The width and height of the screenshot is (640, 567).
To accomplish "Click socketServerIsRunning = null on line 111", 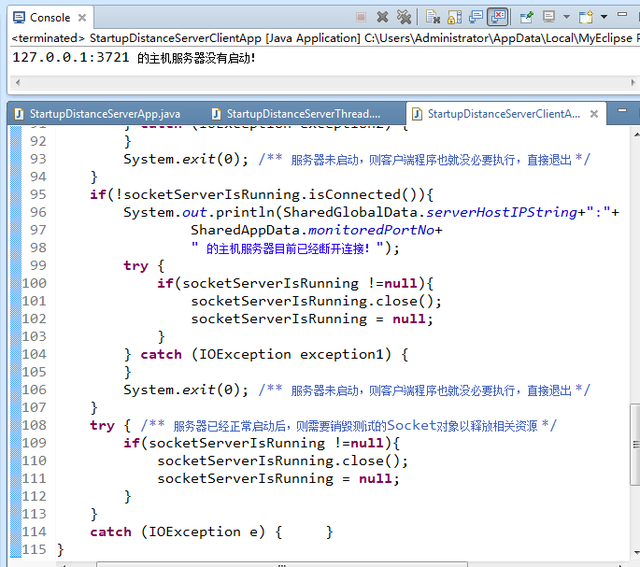I will coord(278,478).
